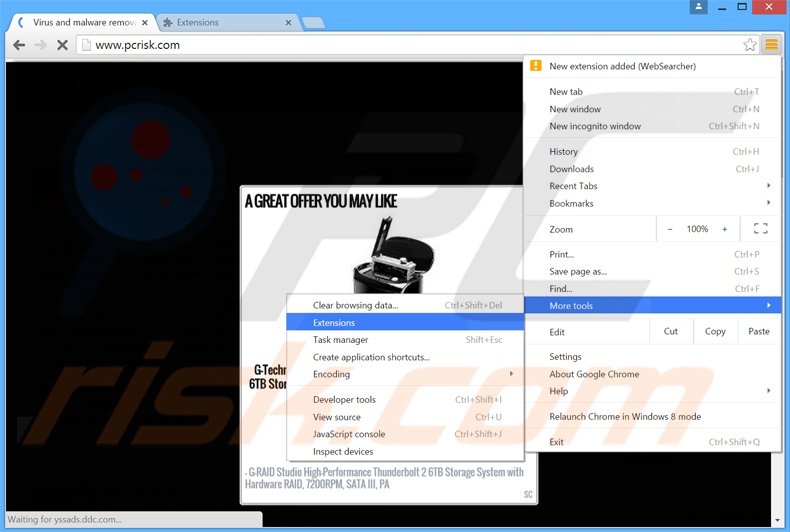Expand the Recent Tabs submenu
This screenshot has height=532, width=790.
[653, 186]
